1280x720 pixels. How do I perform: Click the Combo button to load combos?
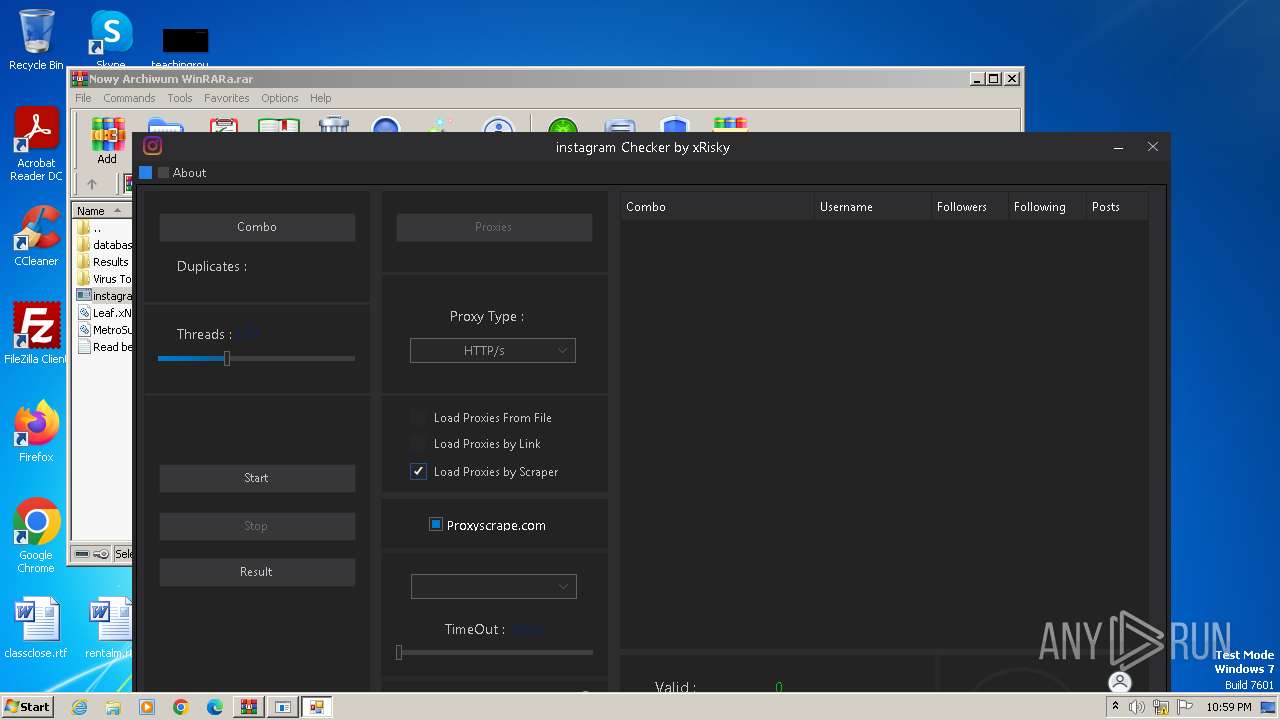pos(257,227)
